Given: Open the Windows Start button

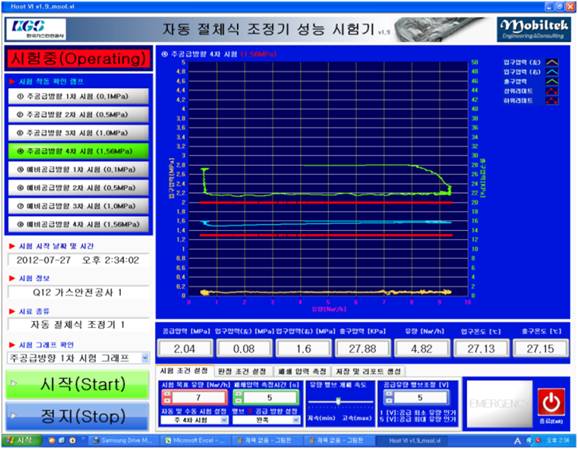Looking at the screenshot, I should pyautogui.click(x=21, y=440).
